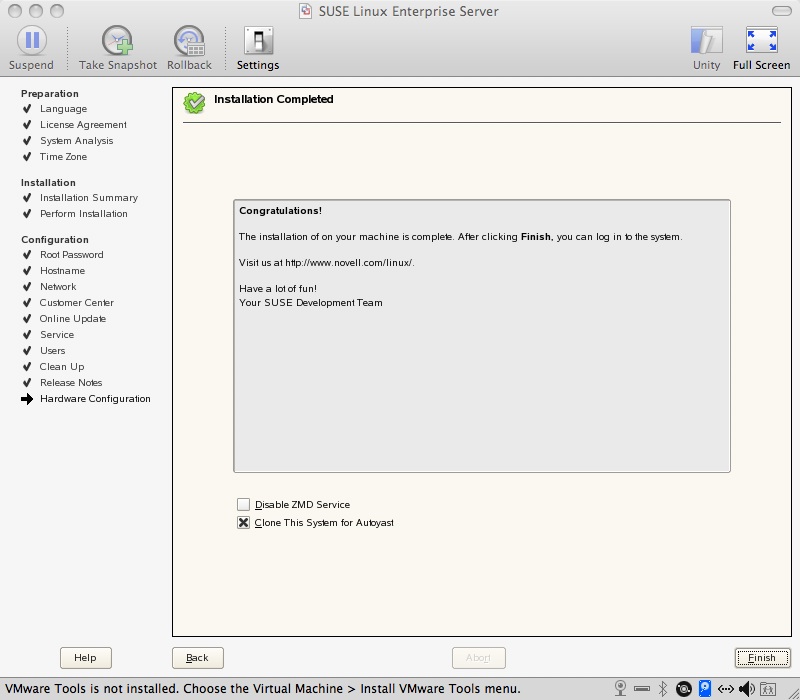This screenshot has height=700, width=800.
Task: Click the Installation Completed heading
Action: (273, 99)
